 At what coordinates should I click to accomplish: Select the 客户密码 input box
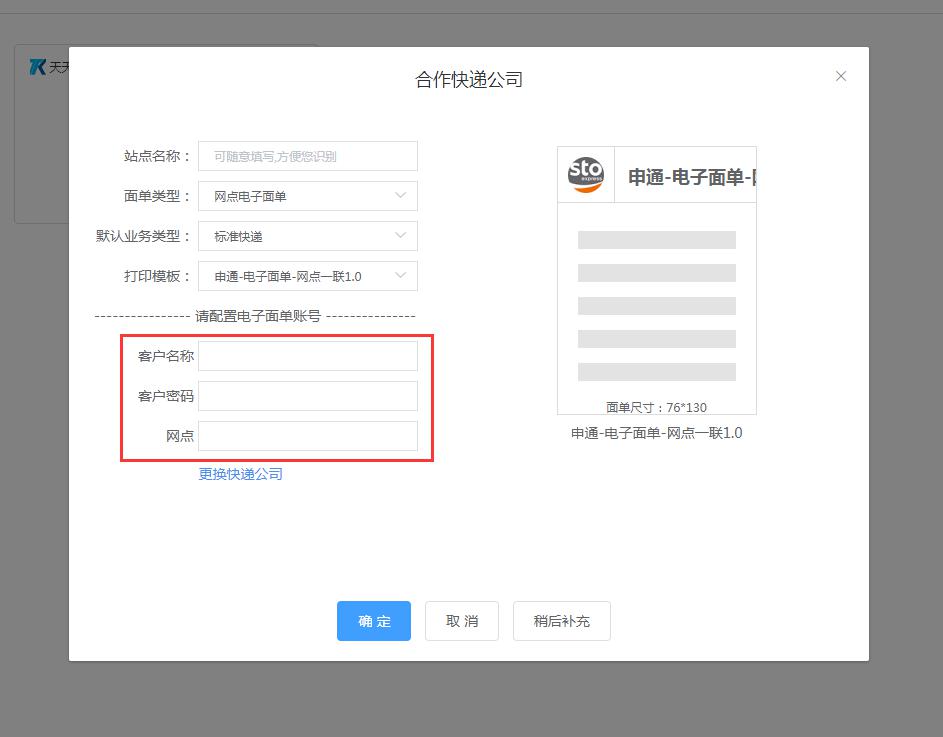pyautogui.click(x=307, y=396)
